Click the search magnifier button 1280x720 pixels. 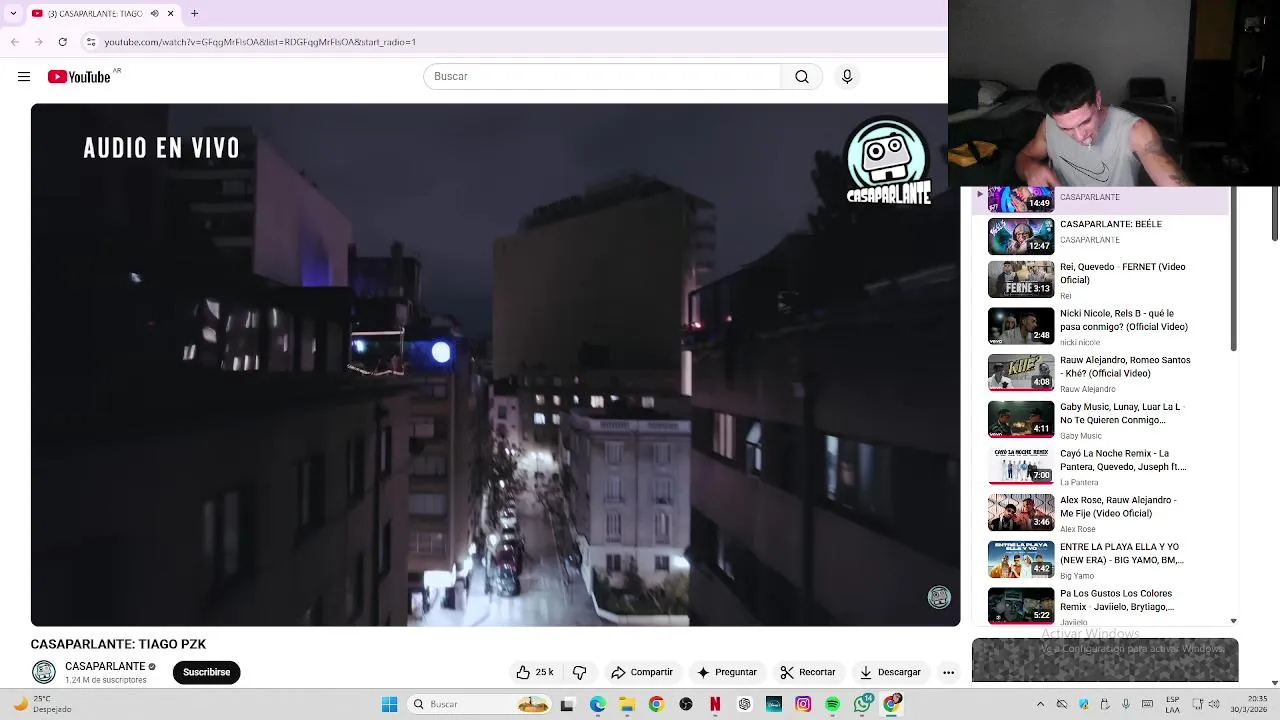click(802, 77)
